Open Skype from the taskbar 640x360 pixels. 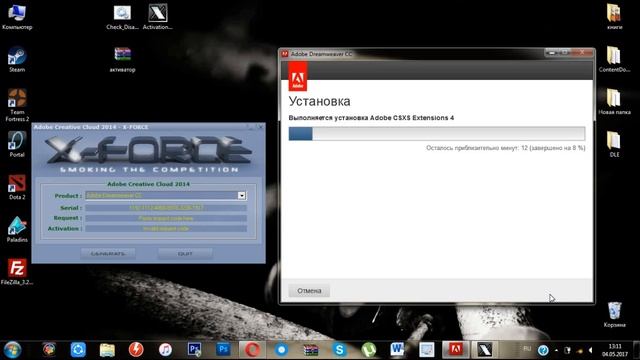339,350
